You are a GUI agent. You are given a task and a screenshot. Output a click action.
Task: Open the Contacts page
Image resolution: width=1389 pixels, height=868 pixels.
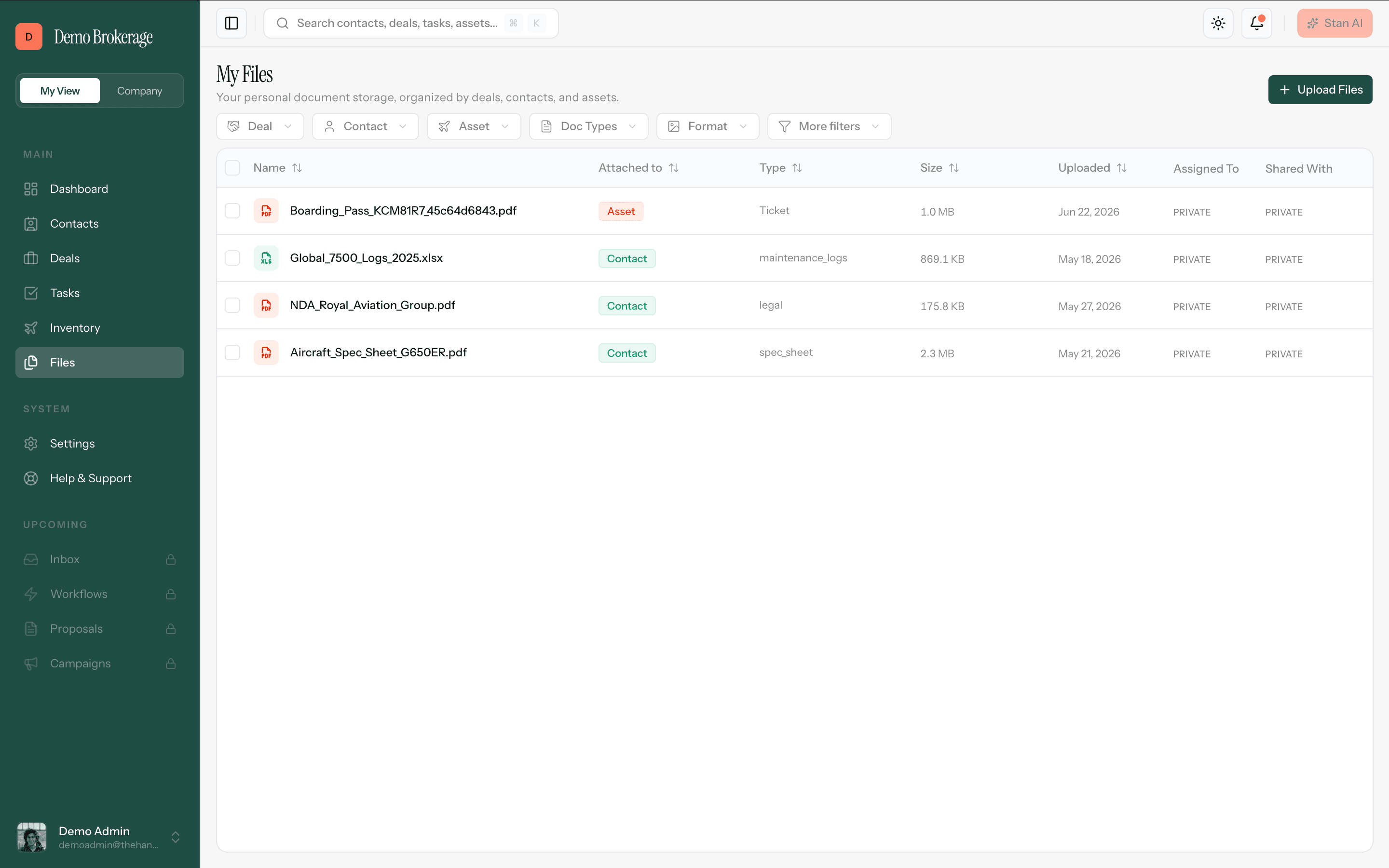coord(100,224)
